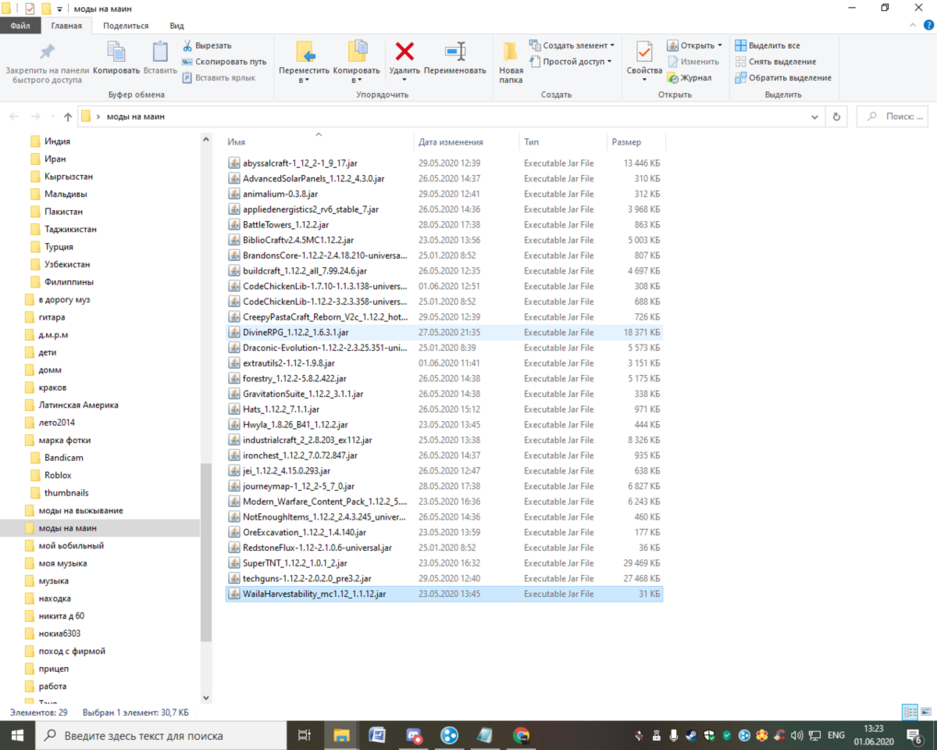Open Quick Access Toolbar customize arrow
The image size is (937, 750).
(59, 9)
